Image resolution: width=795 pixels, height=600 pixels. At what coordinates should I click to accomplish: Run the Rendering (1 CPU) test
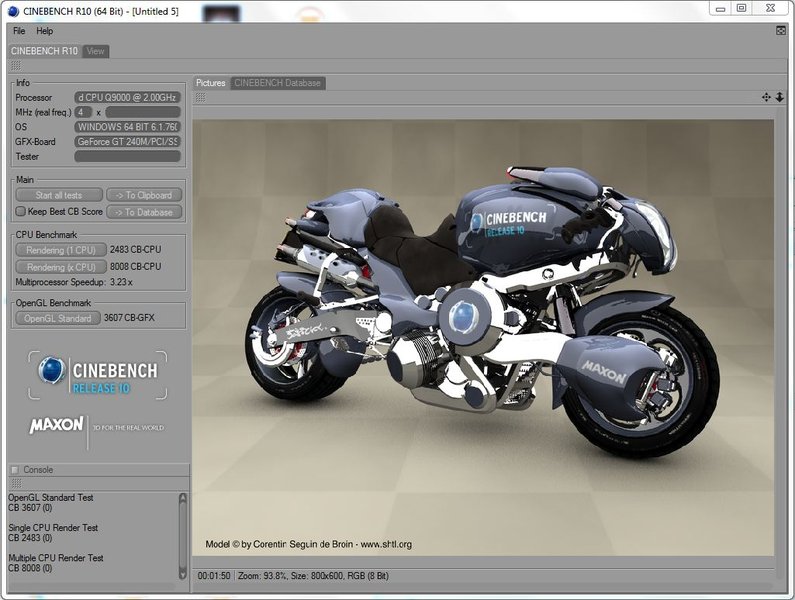coord(61,250)
